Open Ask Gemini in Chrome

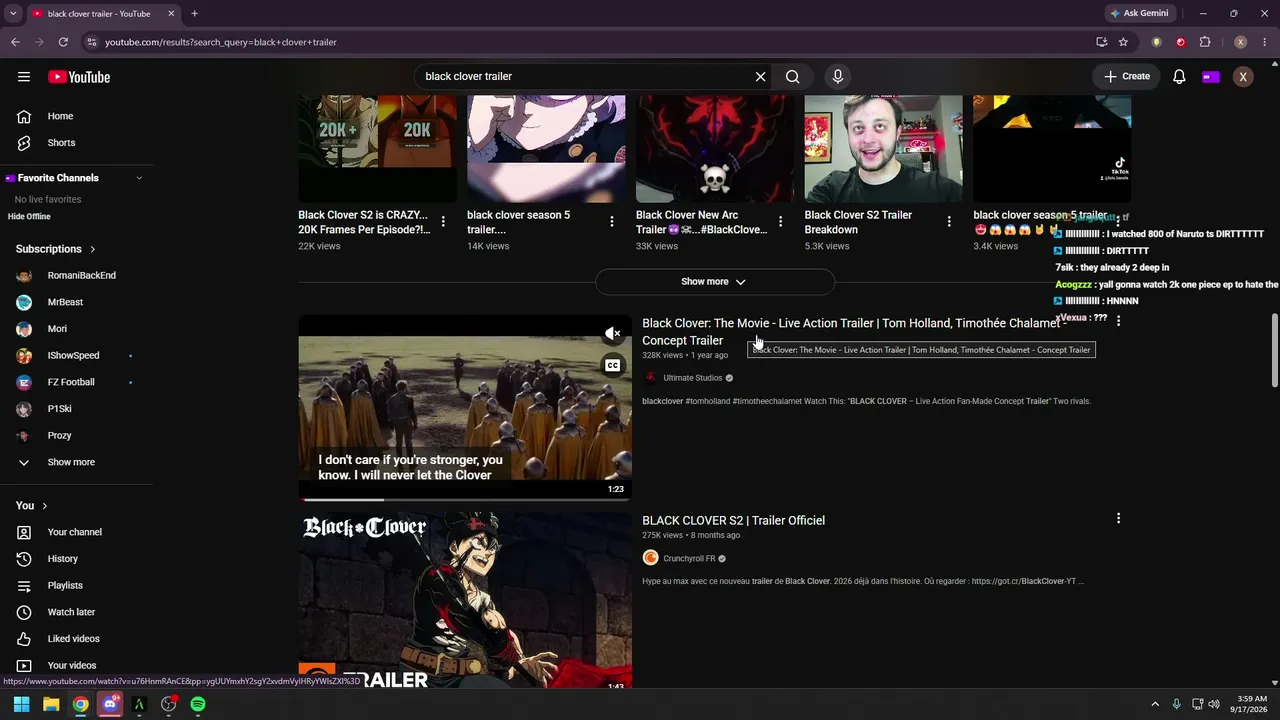1138,14
